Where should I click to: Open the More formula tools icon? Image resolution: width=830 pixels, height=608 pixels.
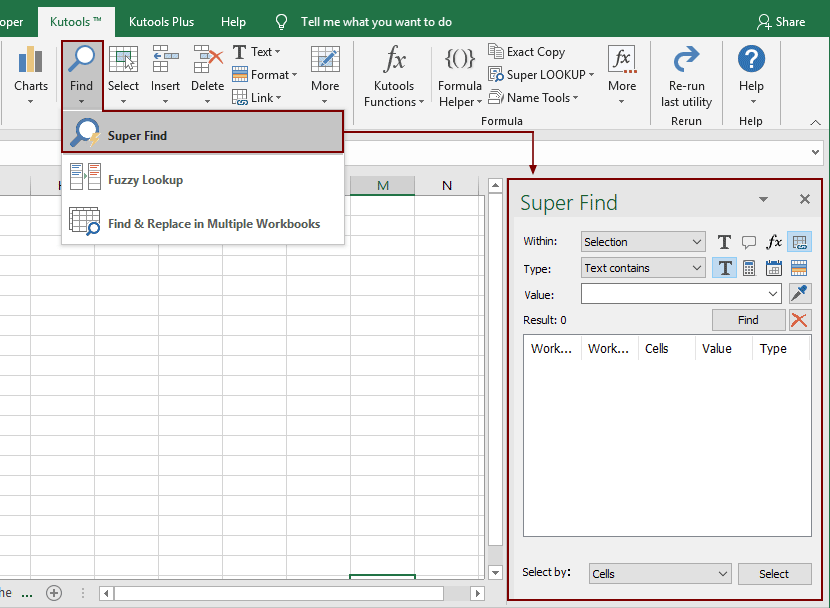pos(622,74)
